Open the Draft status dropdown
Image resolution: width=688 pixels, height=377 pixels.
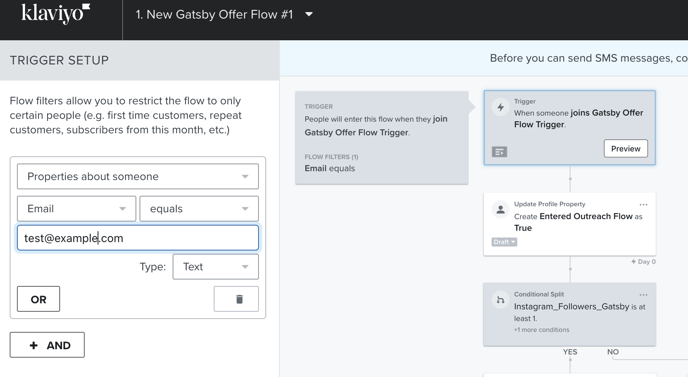pyautogui.click(x=504, y=242)
